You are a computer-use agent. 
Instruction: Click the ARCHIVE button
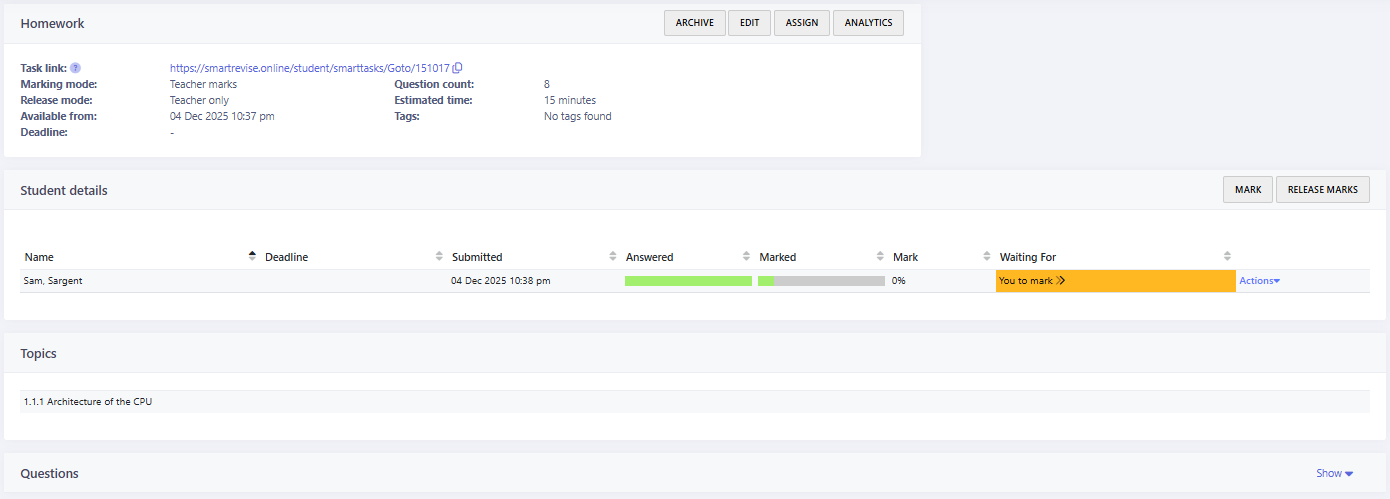tap(694, 23)
